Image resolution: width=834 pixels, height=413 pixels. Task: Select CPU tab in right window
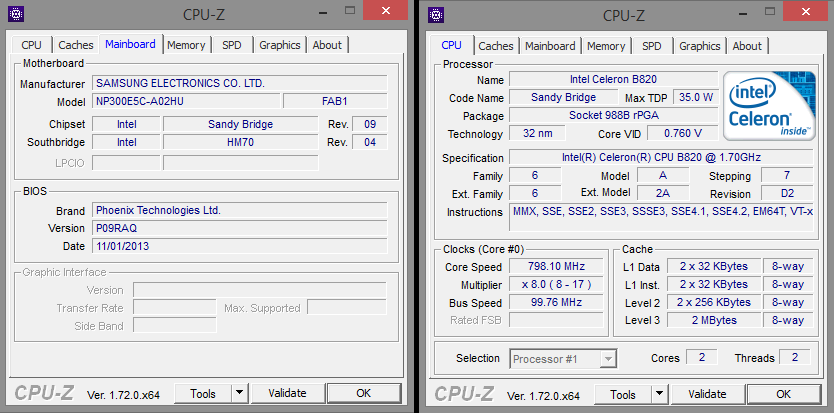452,45
